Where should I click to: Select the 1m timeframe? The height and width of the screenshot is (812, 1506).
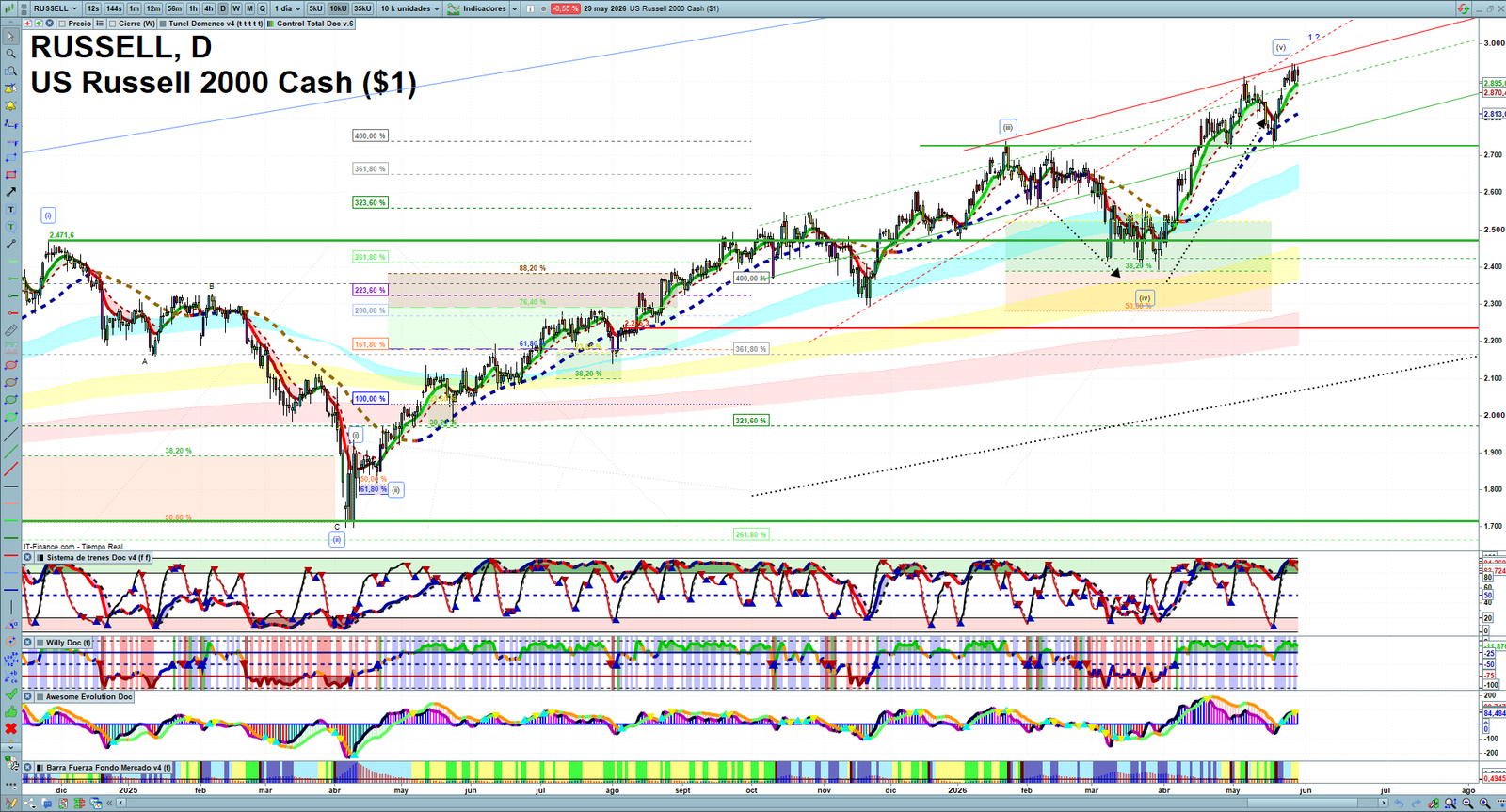point(135,8)
